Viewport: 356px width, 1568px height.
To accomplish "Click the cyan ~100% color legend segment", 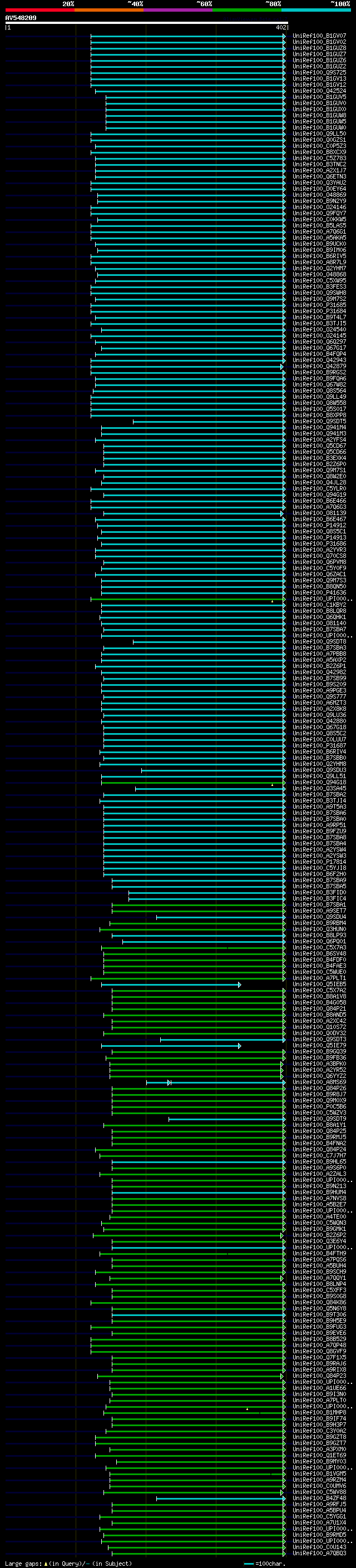I will [316, 10].
